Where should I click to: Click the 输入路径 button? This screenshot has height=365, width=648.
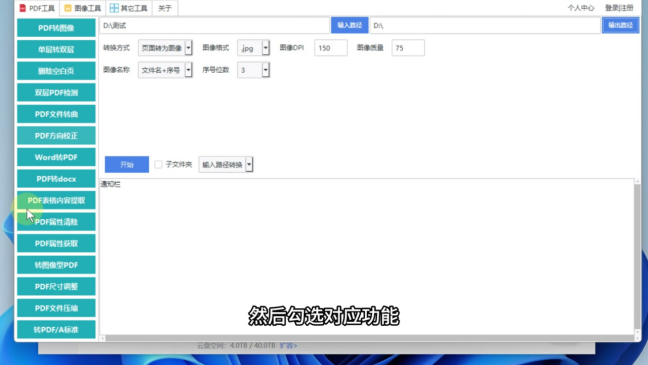(x=350, y=25)
